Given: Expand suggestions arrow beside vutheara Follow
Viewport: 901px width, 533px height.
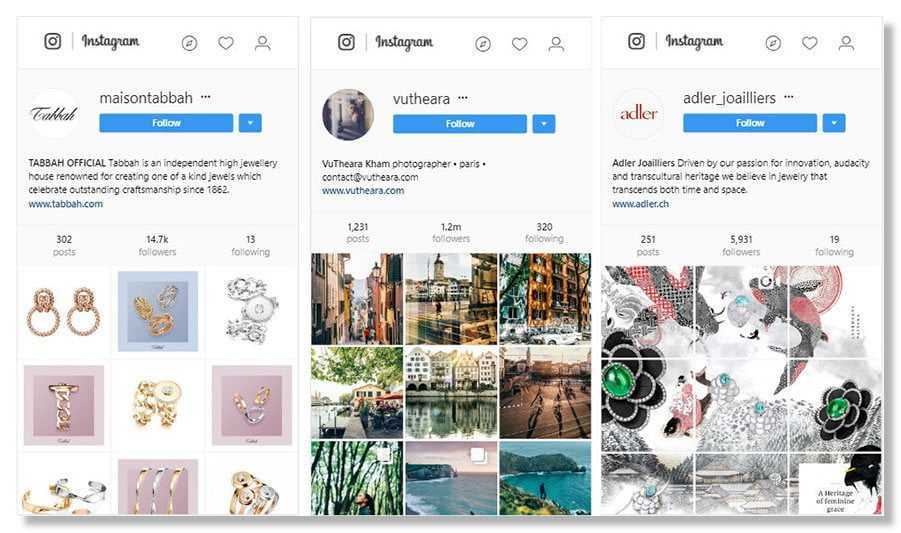Looking at the screenshot, I should point(544,123).
